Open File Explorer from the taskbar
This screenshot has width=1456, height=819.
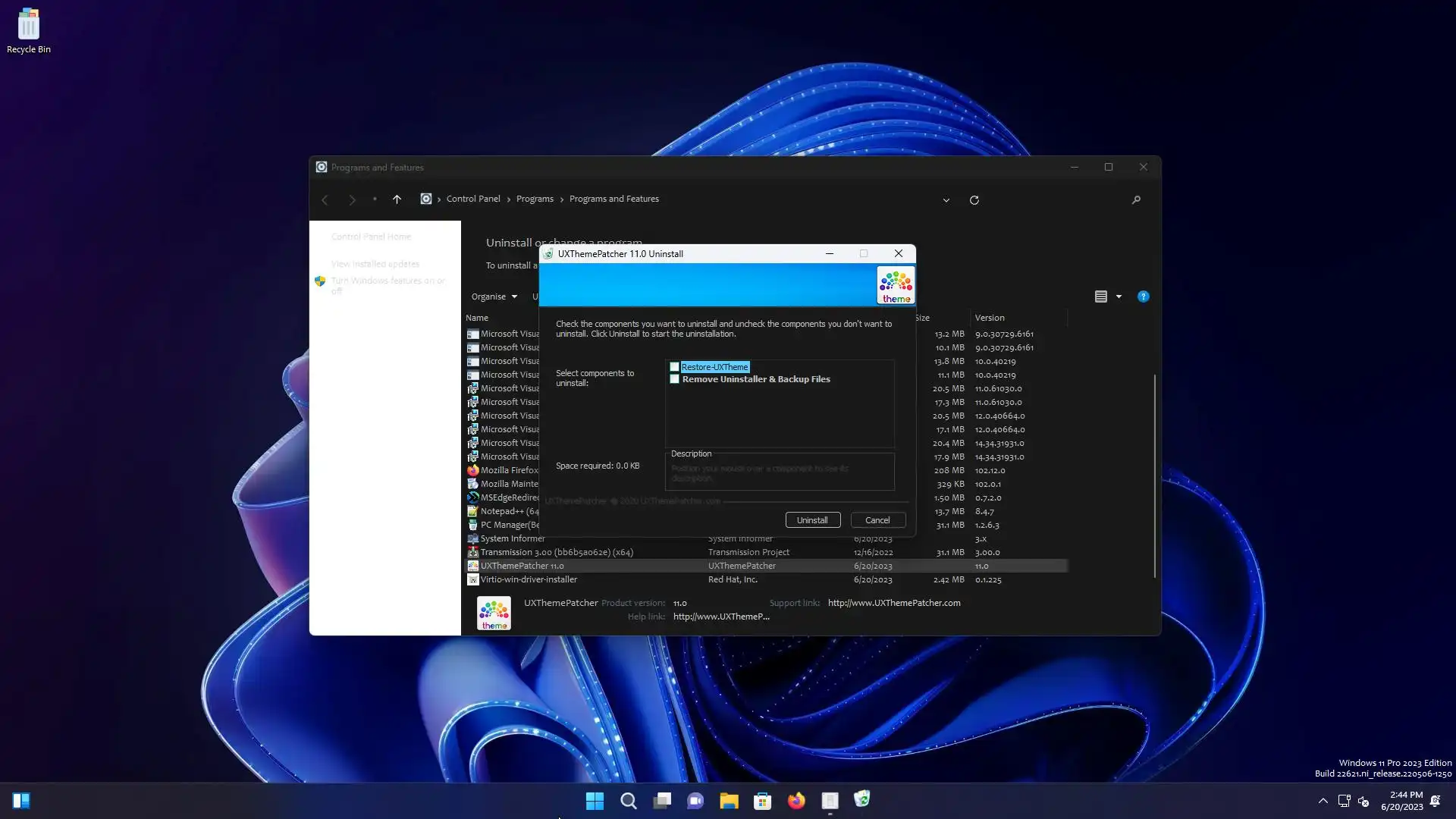(729, 801)
